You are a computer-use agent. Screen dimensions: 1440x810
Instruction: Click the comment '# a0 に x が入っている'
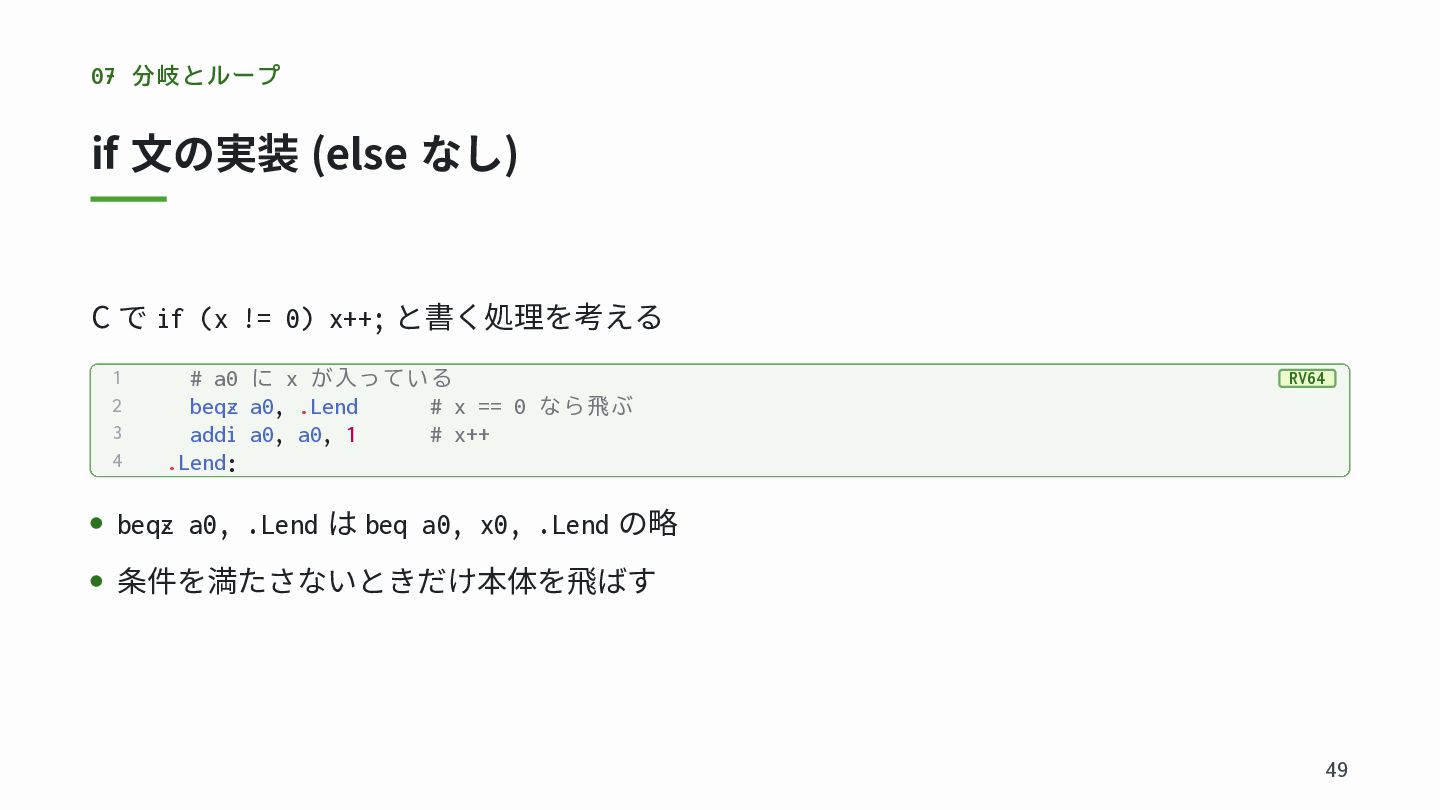point(321,379)
